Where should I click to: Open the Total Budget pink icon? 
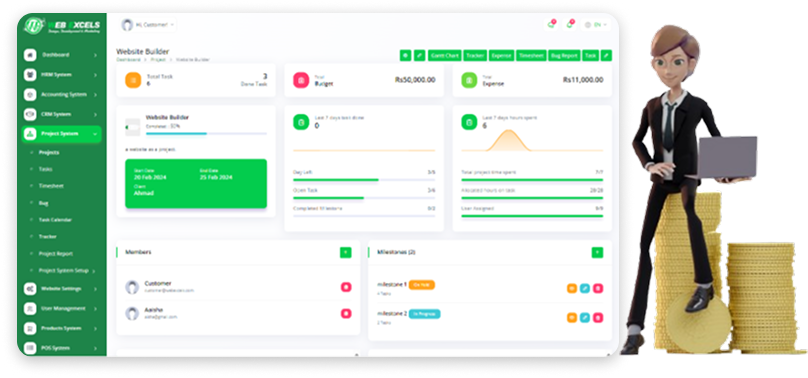tap(301, 80)
